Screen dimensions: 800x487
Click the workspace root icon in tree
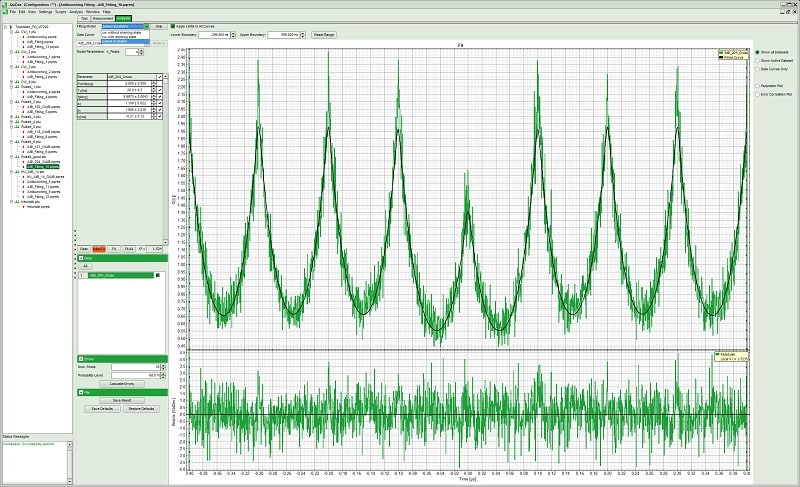point(9,27)
